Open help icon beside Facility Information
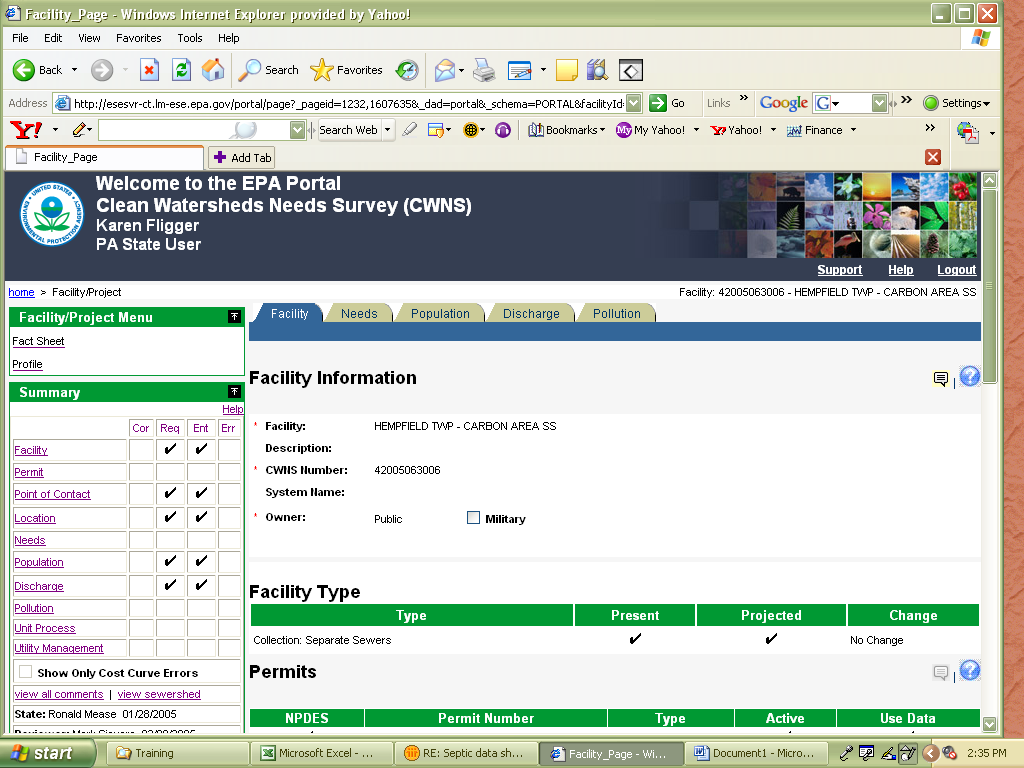The image size is (1024, 768). tap(970, 376)
